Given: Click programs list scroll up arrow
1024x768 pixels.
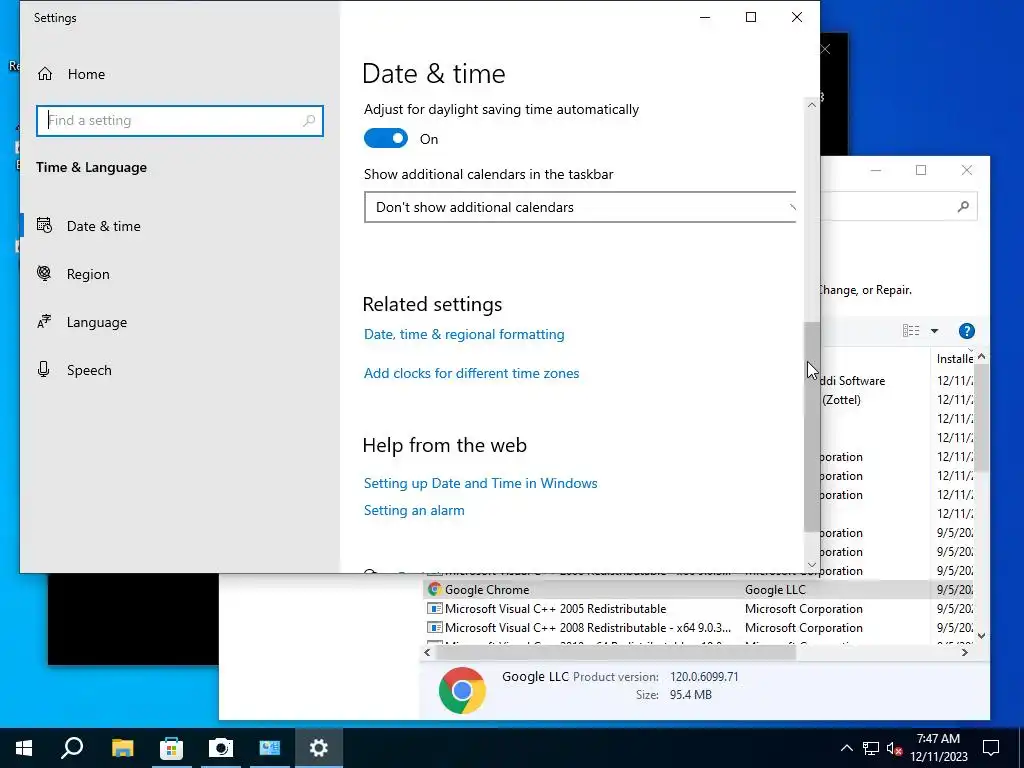Looking at the screenshot, I should (x=981, y=357).
